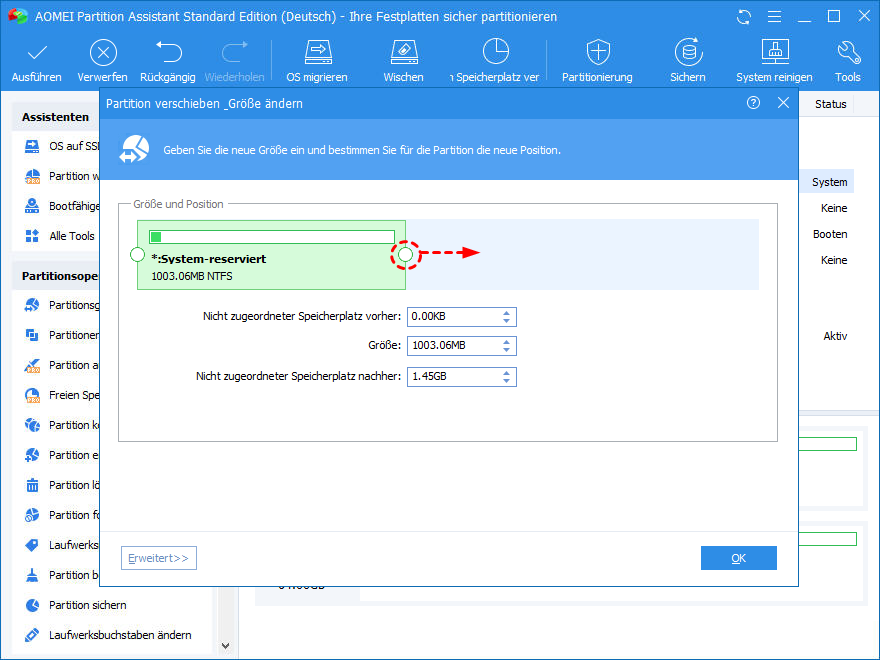Select the System status row
Viewport: 880px width, 660px height.
[x=829, y=182]
